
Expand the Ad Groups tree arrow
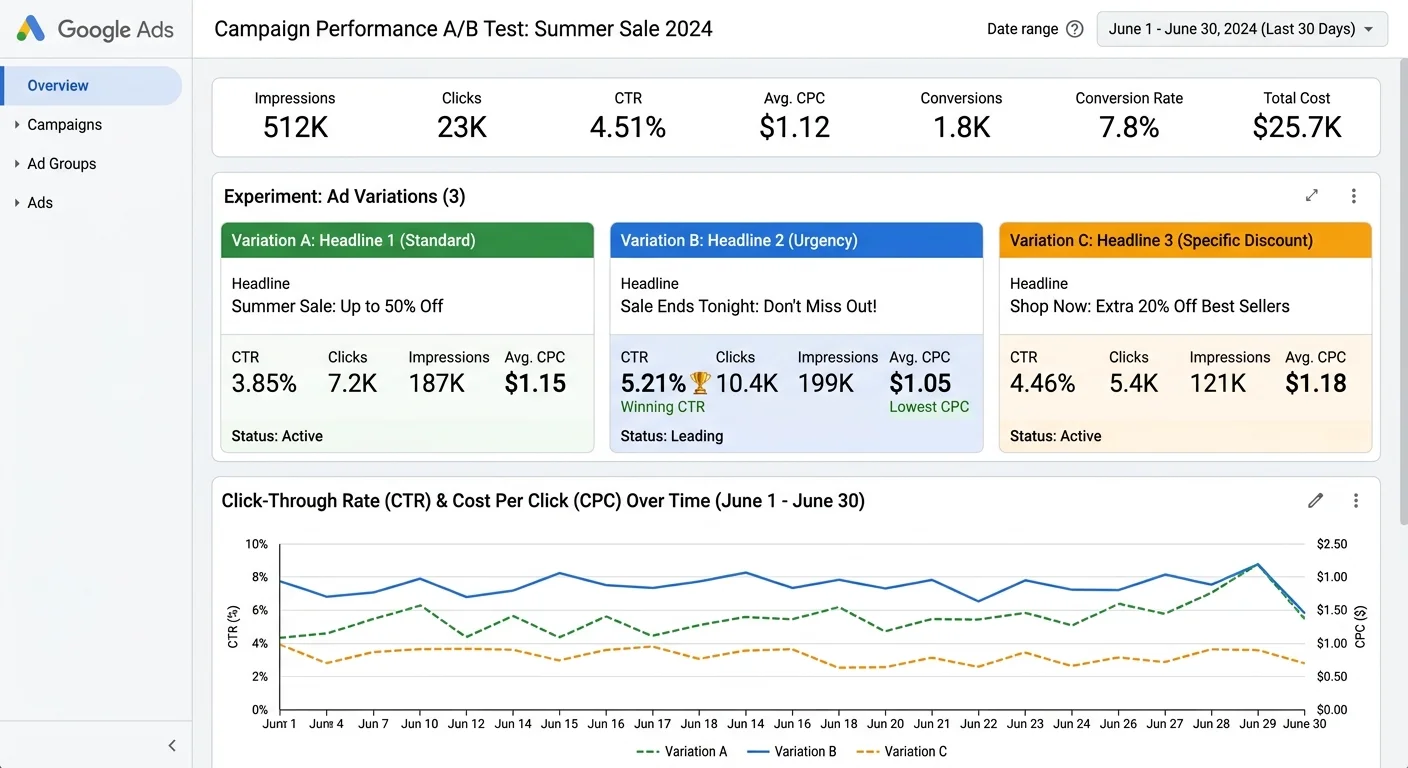(x=17, y=164)
